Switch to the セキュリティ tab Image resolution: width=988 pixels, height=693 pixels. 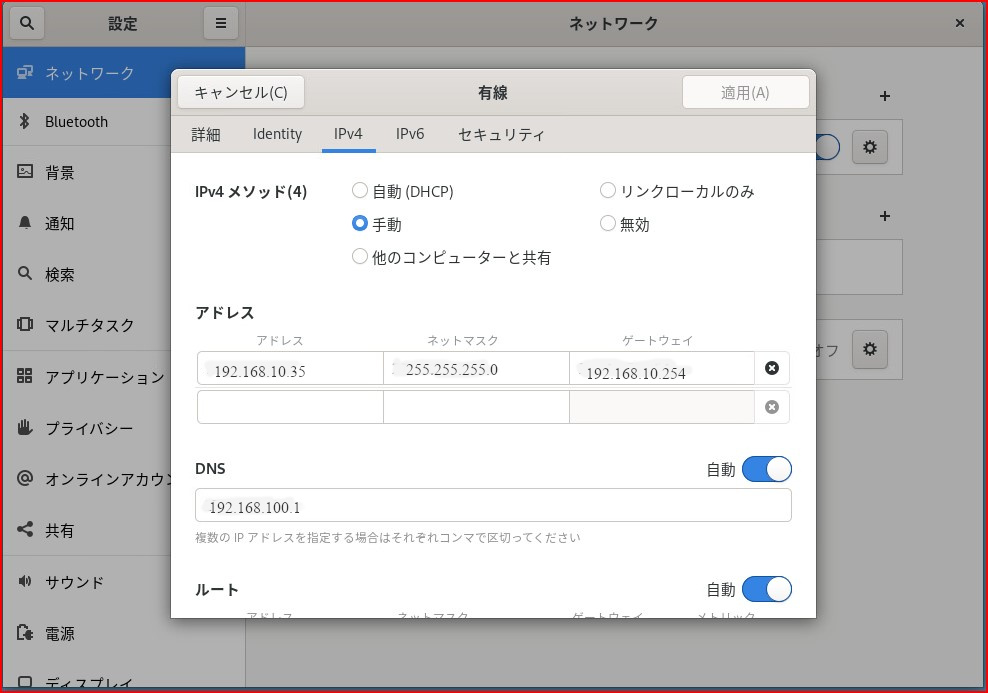point(501,134)
